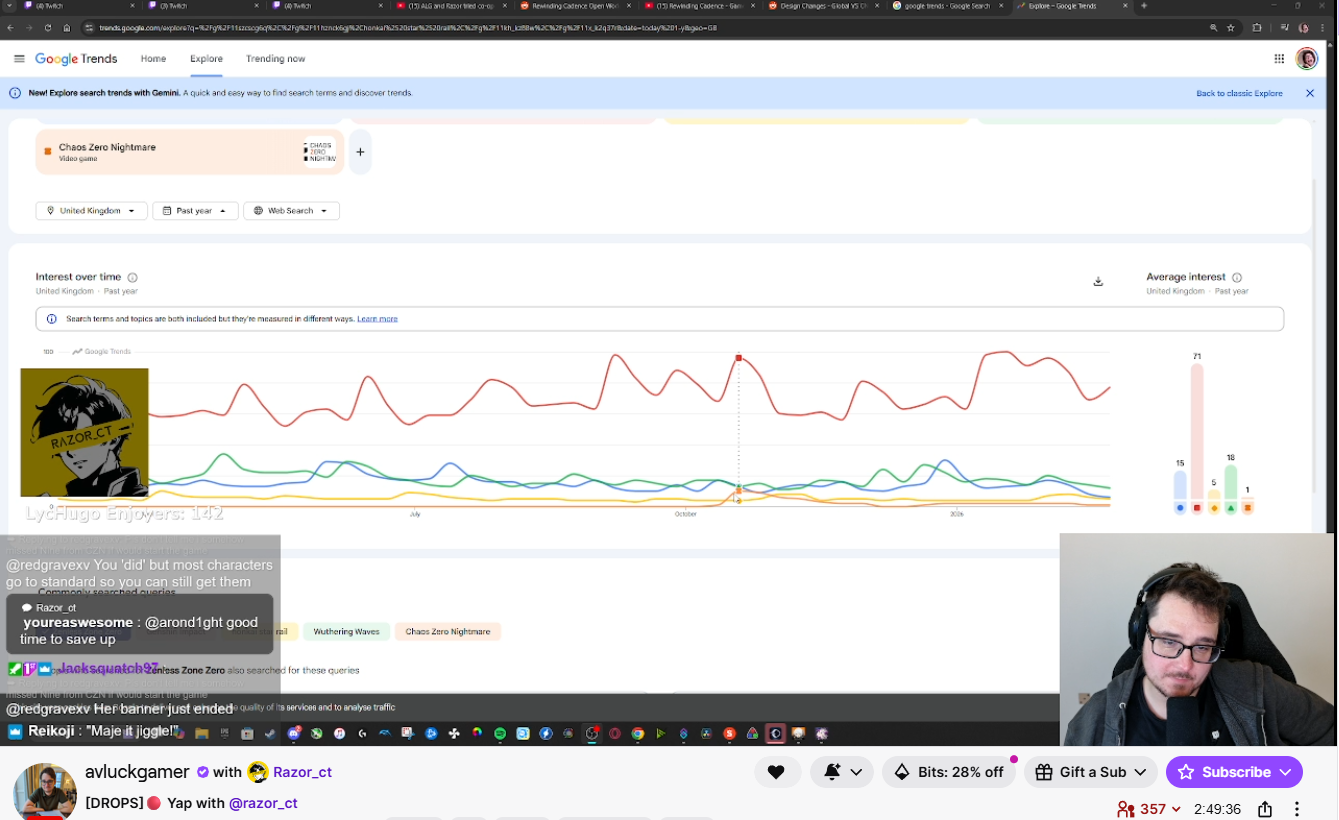
Task: Open the stream more options menu
Action: (x=1297, y=809)
